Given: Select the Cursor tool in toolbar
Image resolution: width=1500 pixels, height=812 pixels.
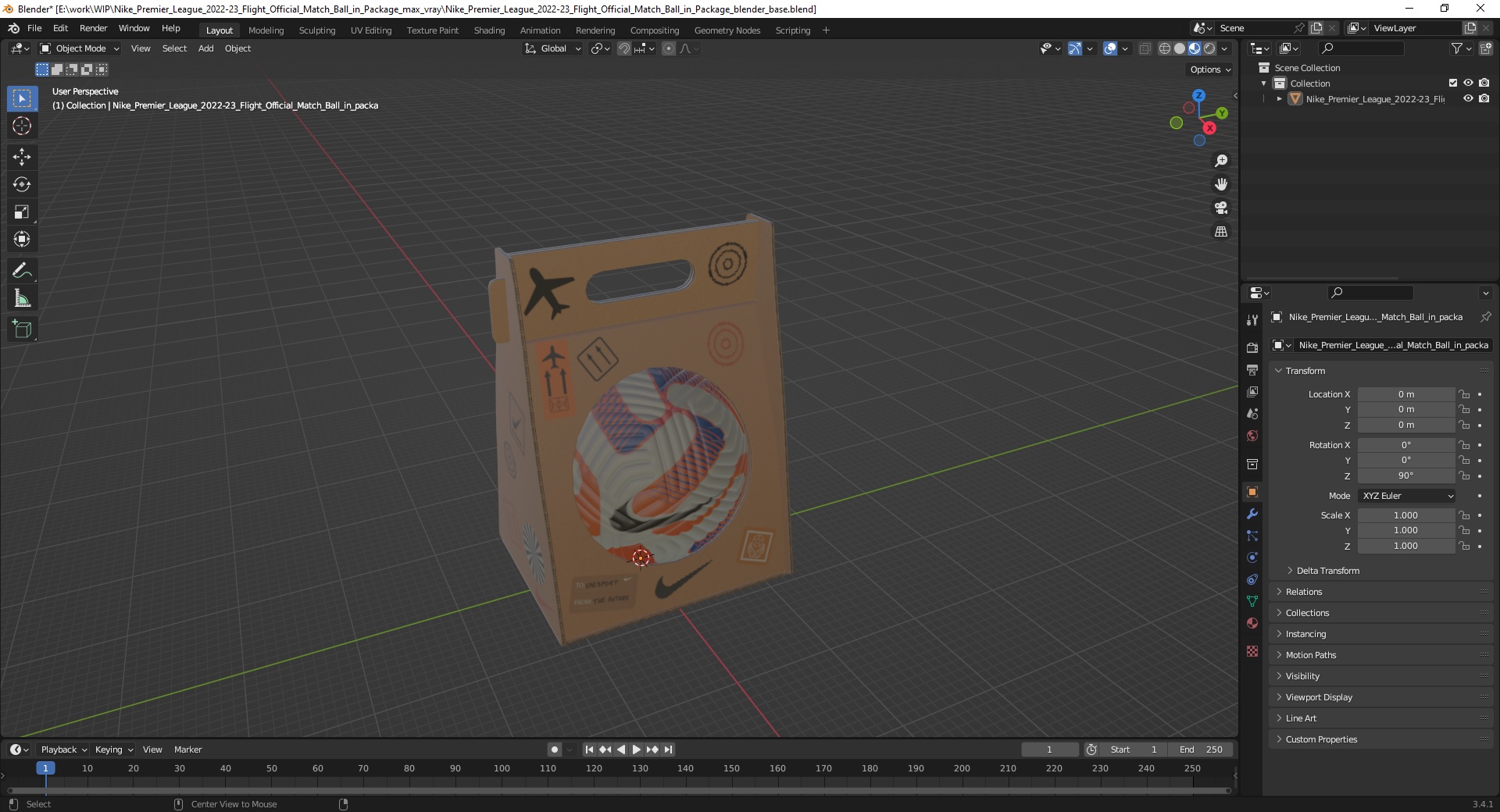Looking at the screenshot, I should [x=22, y=126].
